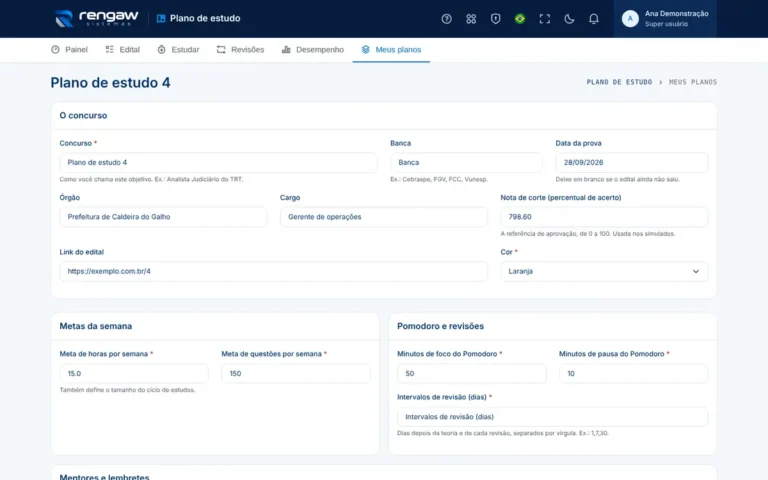
Task: Click PLANO DE ESTUDO breadcrumb
Action: tap(619, 82)
